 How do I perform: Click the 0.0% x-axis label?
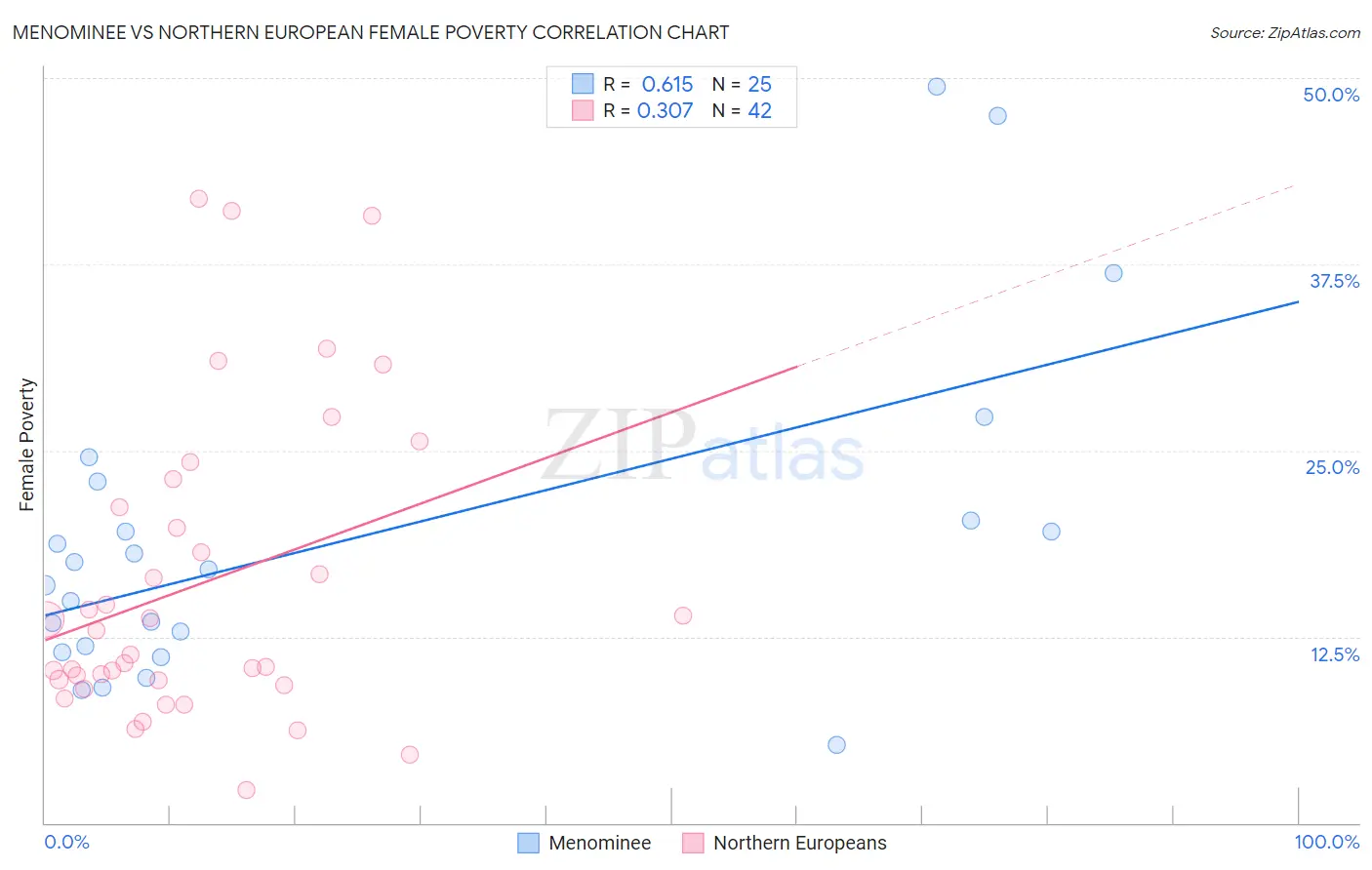67,842
